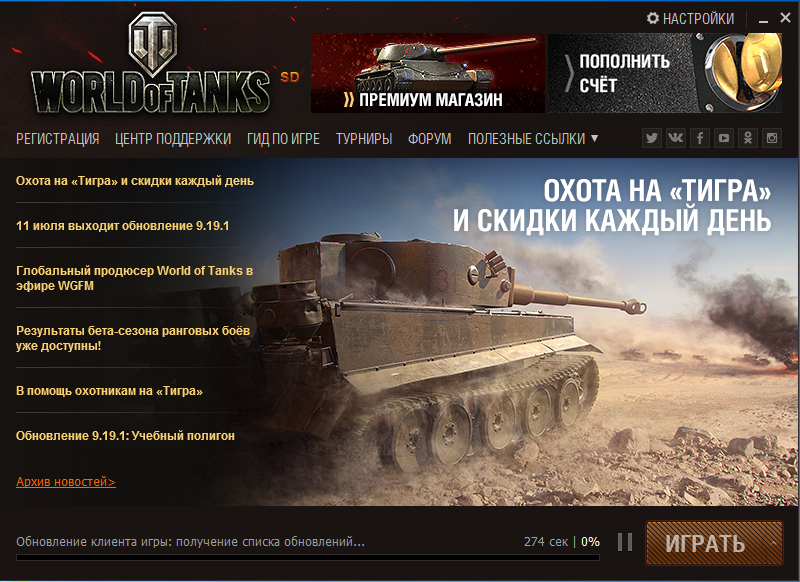Pause the update with the pause button
This screenshot has height=582, width=800.
625,542
